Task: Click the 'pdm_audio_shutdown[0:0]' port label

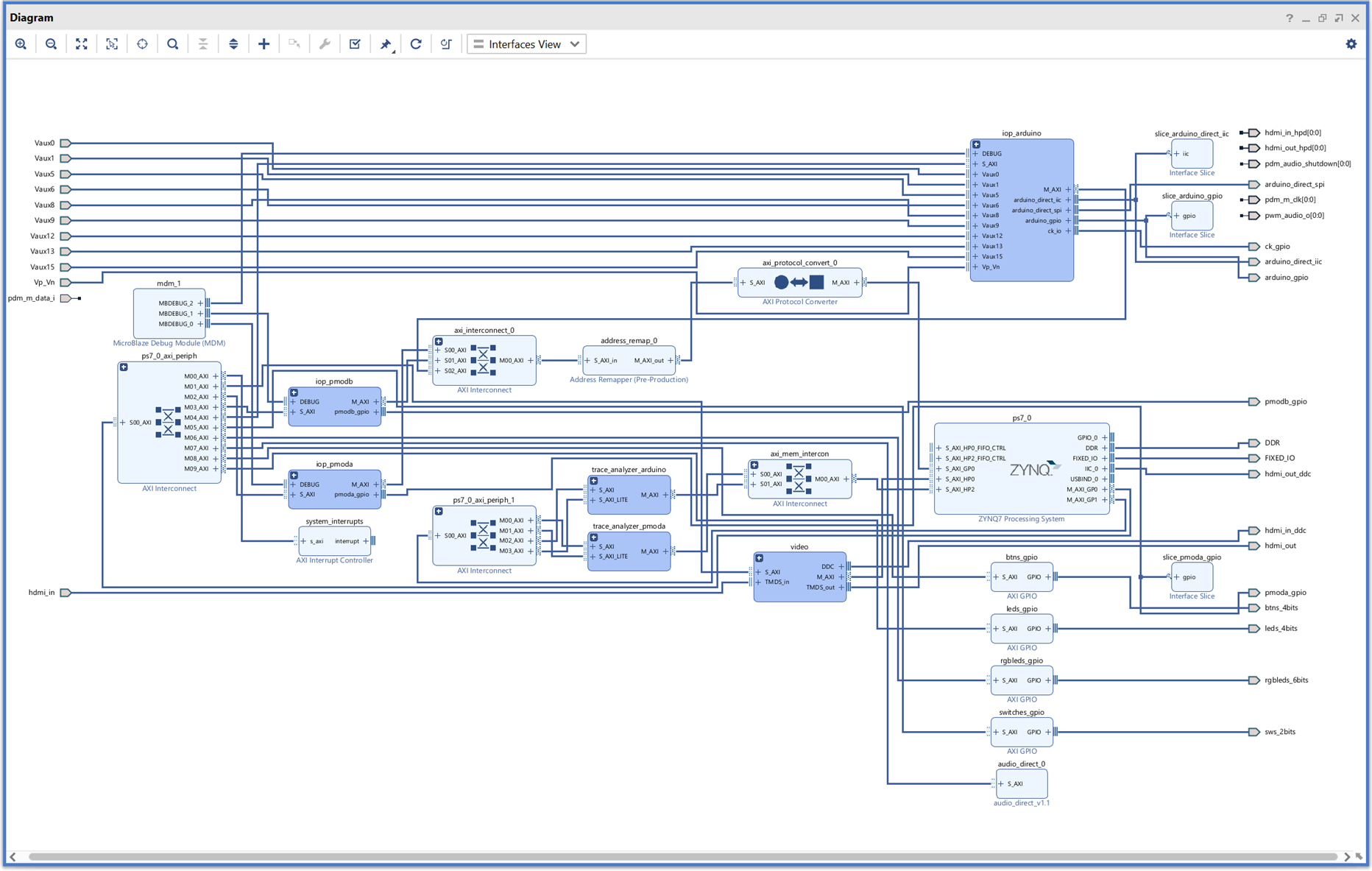Action: [x=1308, y=163]
